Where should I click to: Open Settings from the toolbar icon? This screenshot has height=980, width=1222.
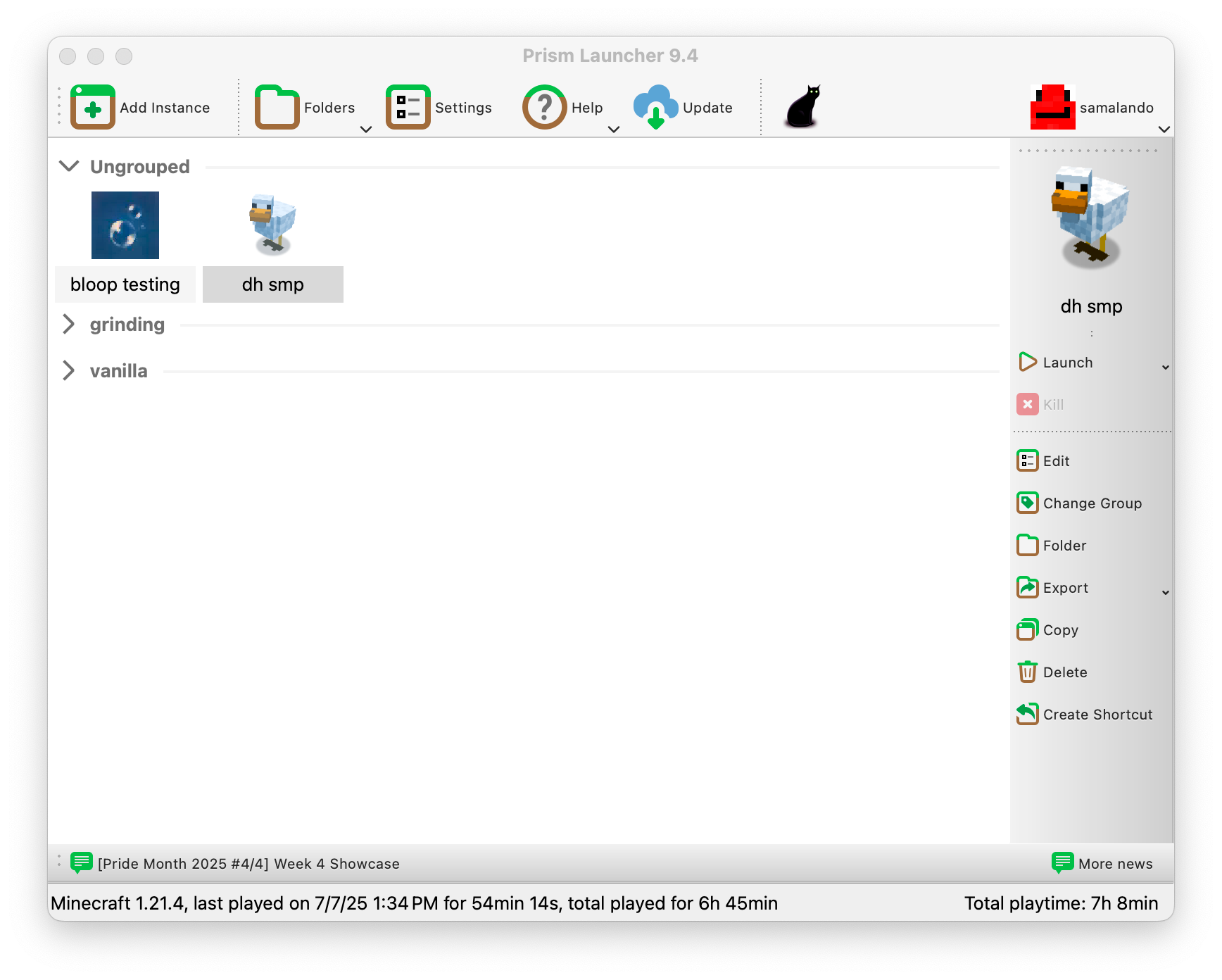[x=408, y=107]
